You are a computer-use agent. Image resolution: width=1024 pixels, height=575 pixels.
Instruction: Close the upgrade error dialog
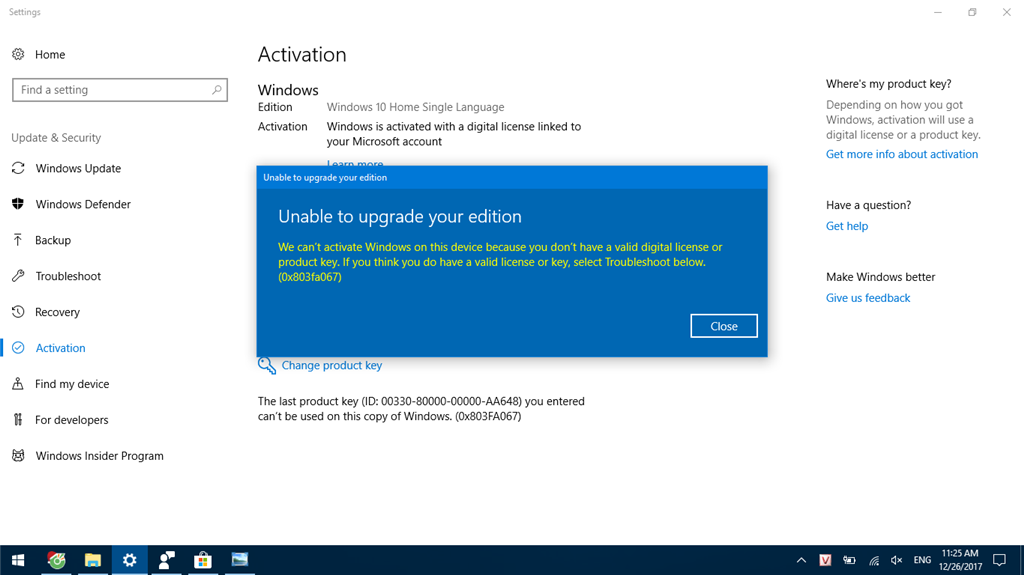coord(724,326)
